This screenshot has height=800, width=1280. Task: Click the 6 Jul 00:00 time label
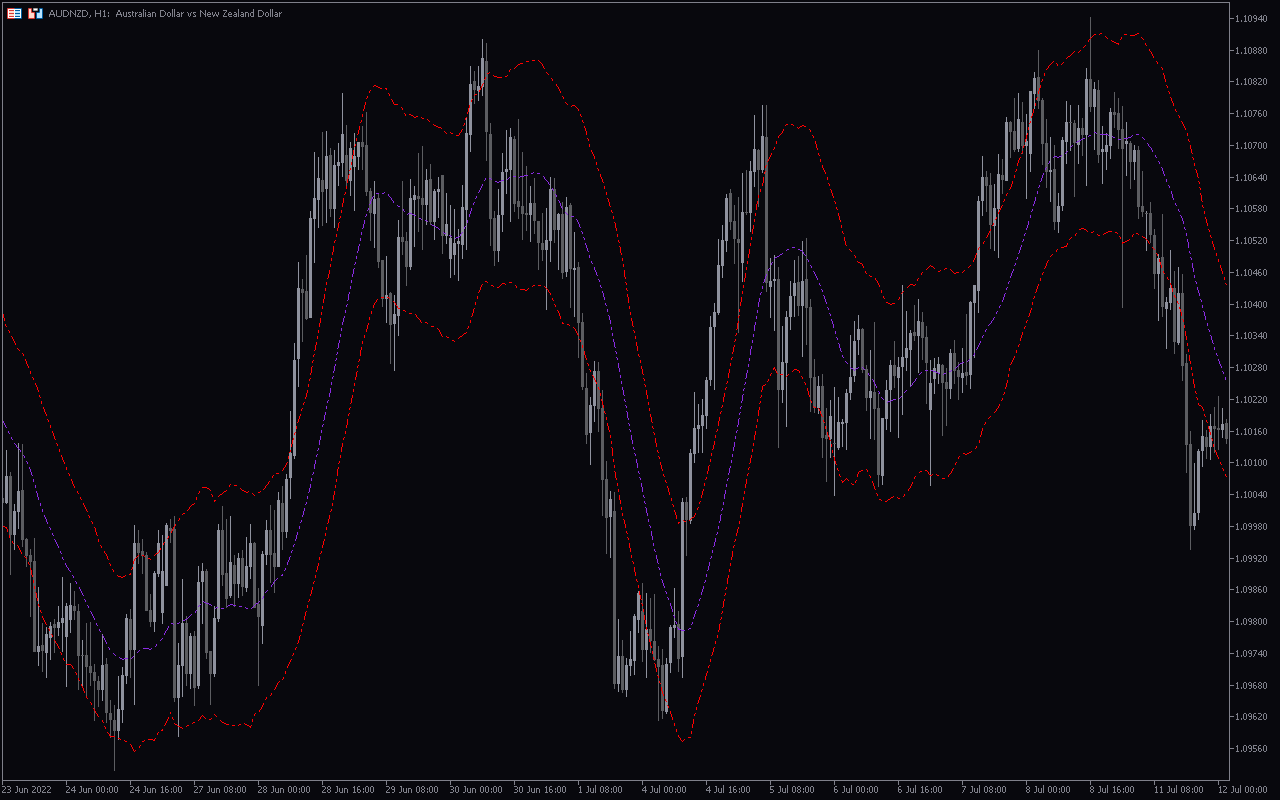[x=856, y=790]
